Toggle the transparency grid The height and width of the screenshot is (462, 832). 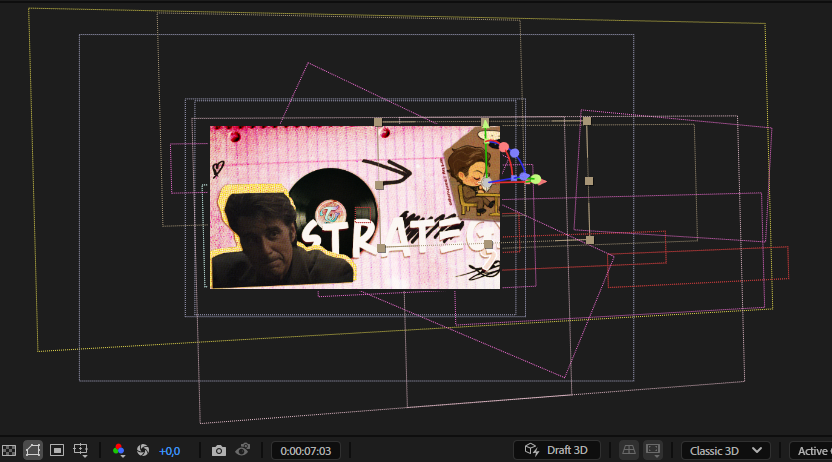tap(9, 450)
